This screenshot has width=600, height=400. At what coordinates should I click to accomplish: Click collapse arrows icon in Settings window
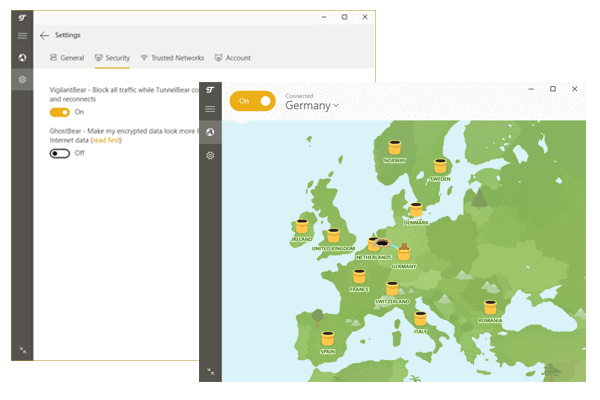pyautogui.click(x=23, y=350)
